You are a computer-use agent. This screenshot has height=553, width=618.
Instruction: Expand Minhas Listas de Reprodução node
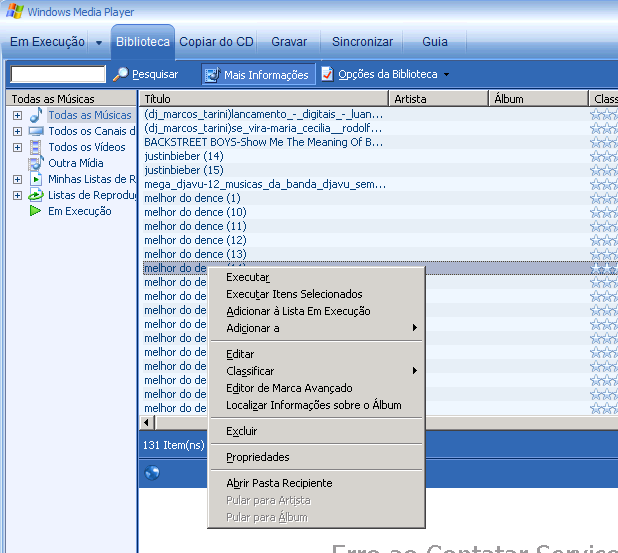coord(17,179)
